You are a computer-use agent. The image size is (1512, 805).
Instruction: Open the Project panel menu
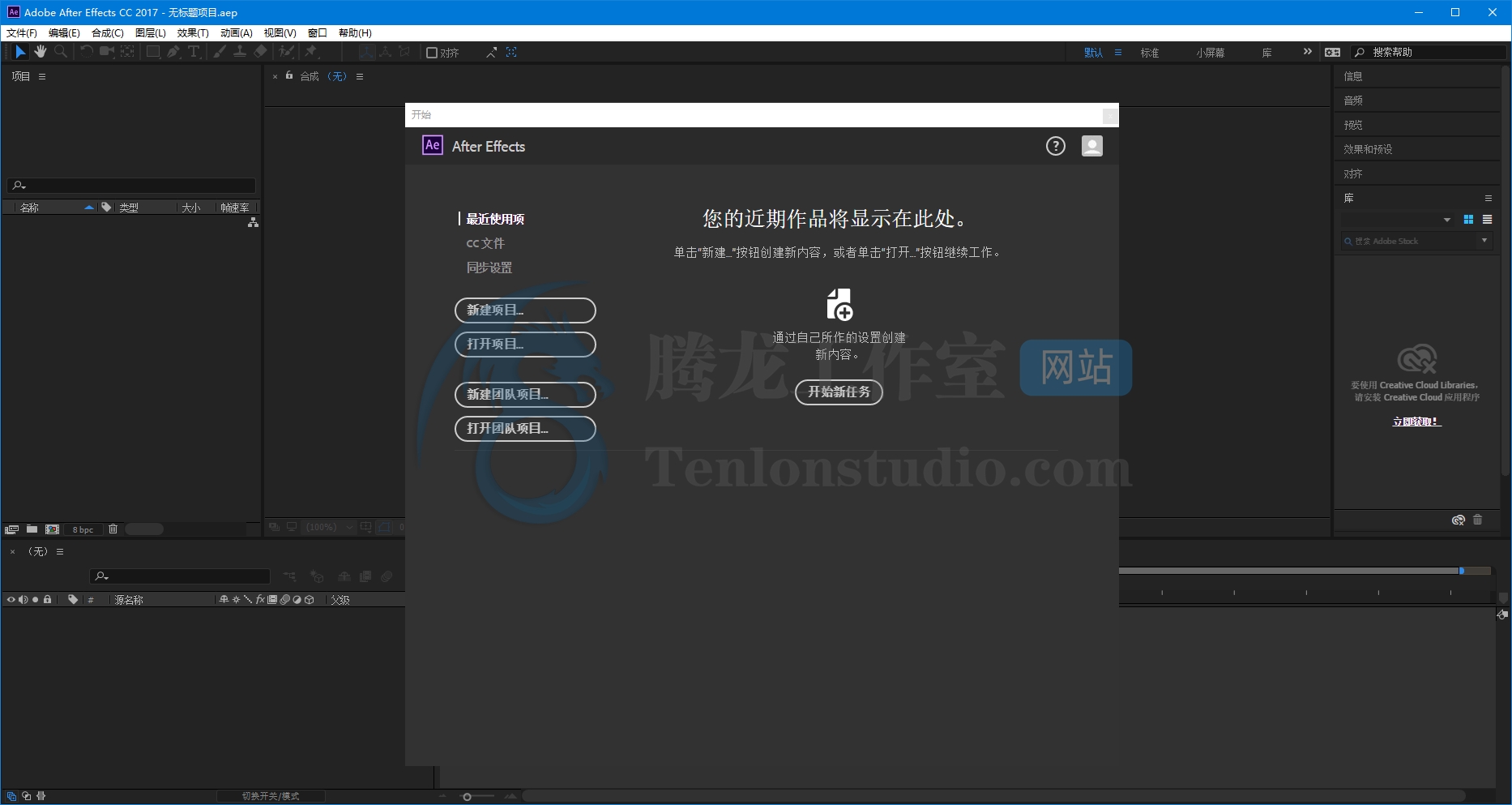[x=42, y=76]
